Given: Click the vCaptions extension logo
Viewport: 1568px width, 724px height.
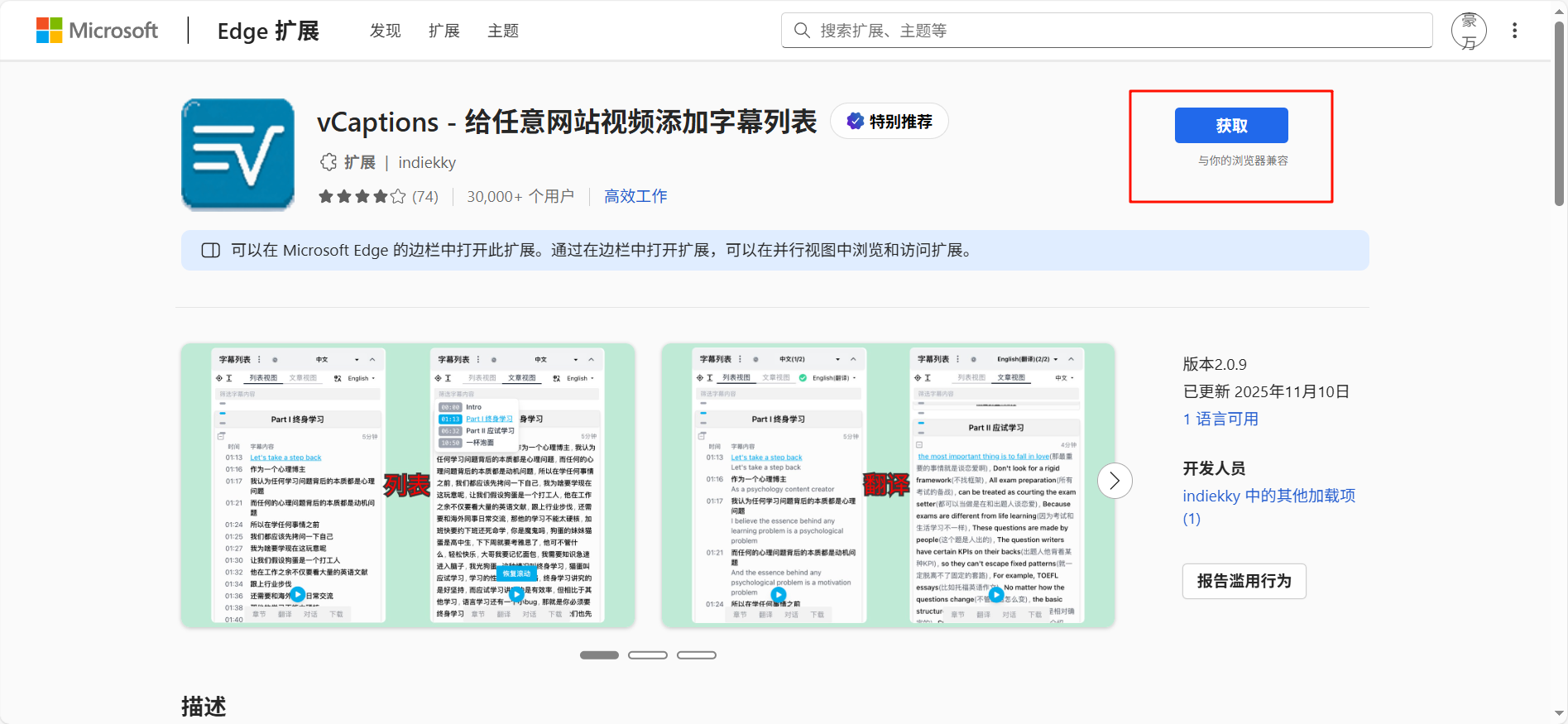Looking at the screenshot, I should coord(238,155).
